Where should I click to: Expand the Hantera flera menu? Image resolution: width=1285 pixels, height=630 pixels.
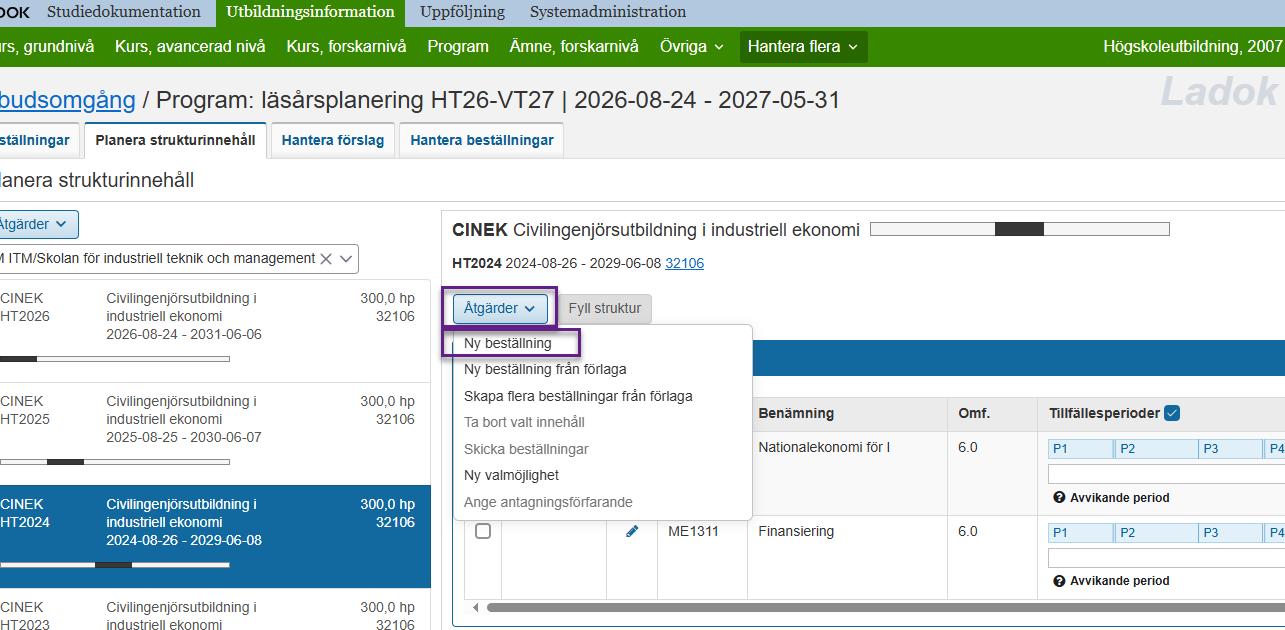click(803, 46)
